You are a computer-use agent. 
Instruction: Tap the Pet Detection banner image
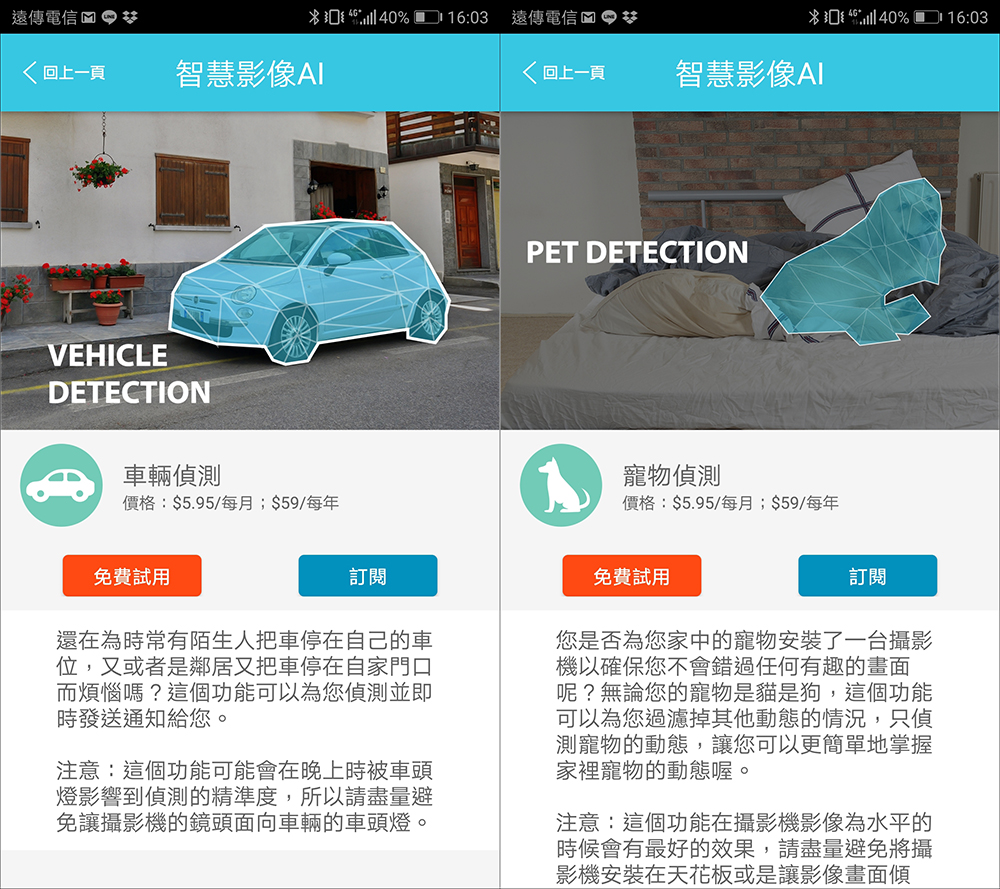pos(750,270)
